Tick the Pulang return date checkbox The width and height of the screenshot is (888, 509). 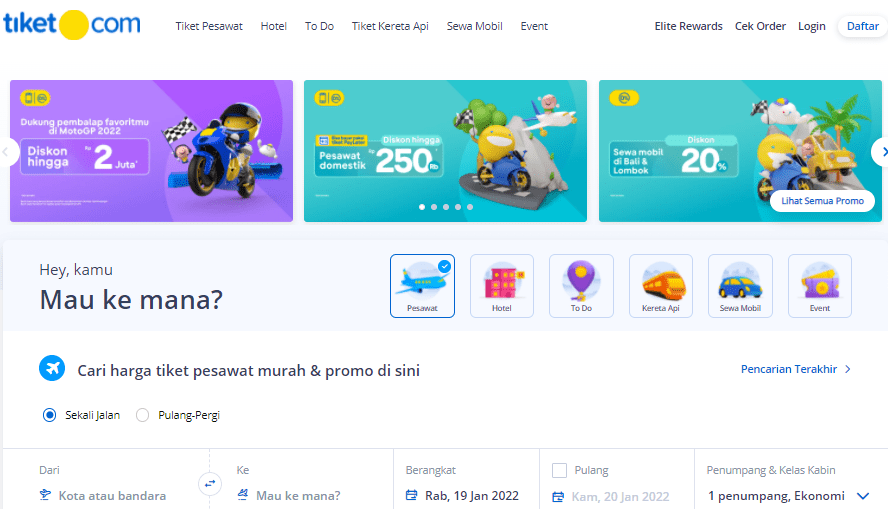559,470
